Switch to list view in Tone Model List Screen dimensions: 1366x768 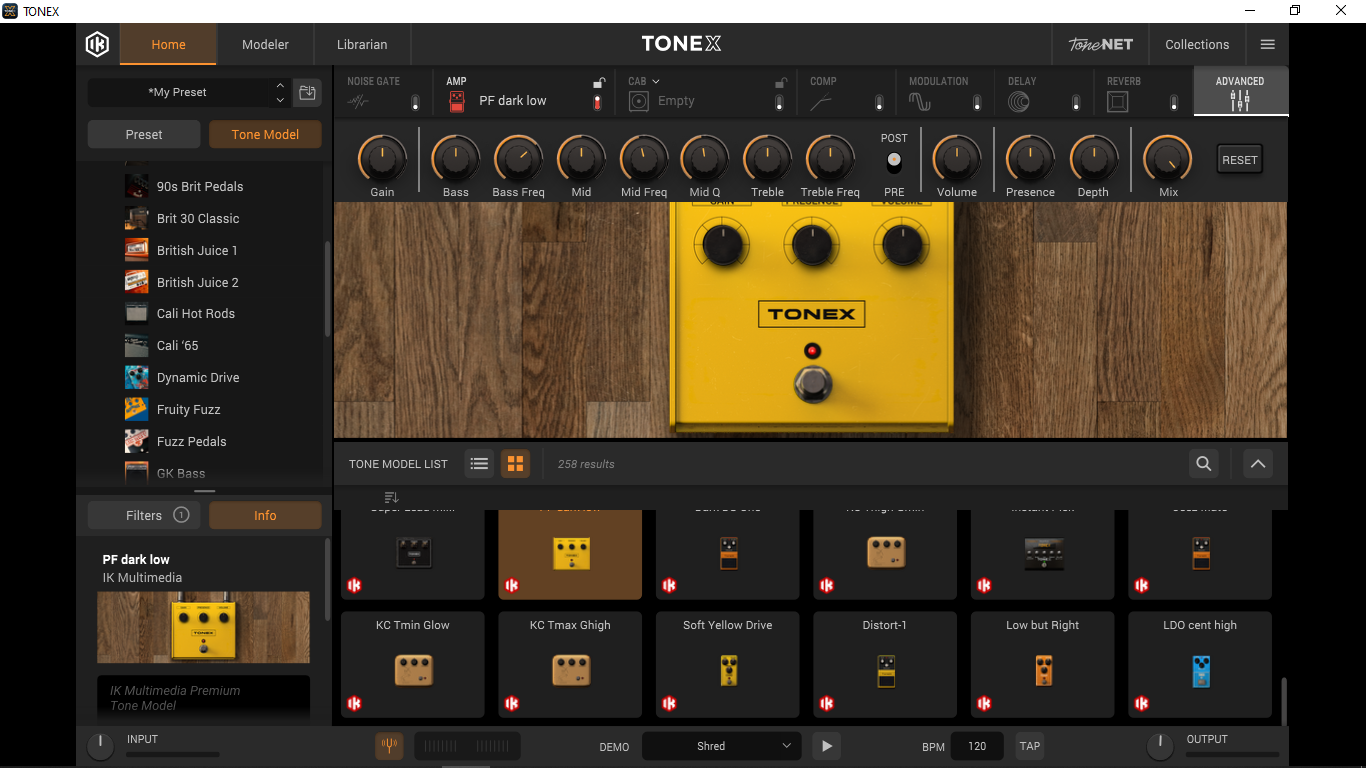pyautogui.click(x=479, y=464)
